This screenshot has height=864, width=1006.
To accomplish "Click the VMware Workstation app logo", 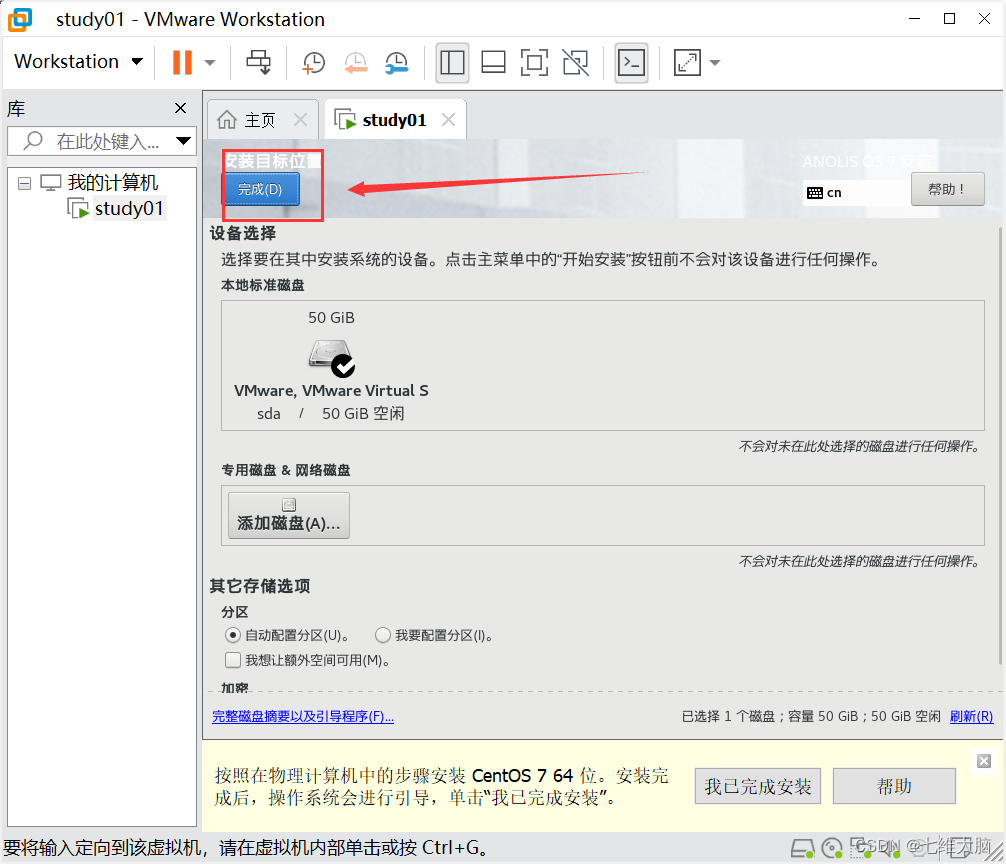I will tap(20, 19).
